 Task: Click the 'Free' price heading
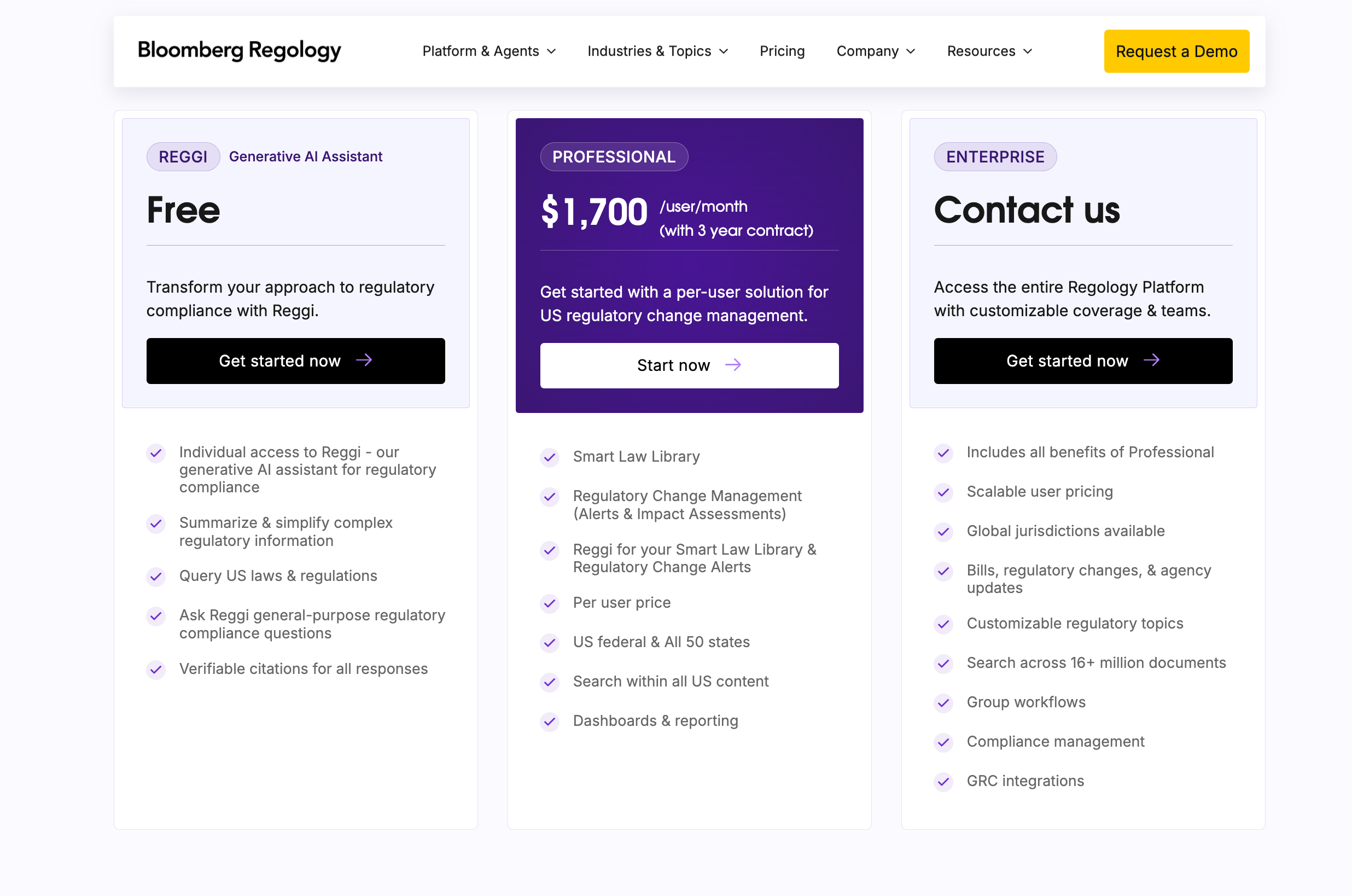pos(183,210)
